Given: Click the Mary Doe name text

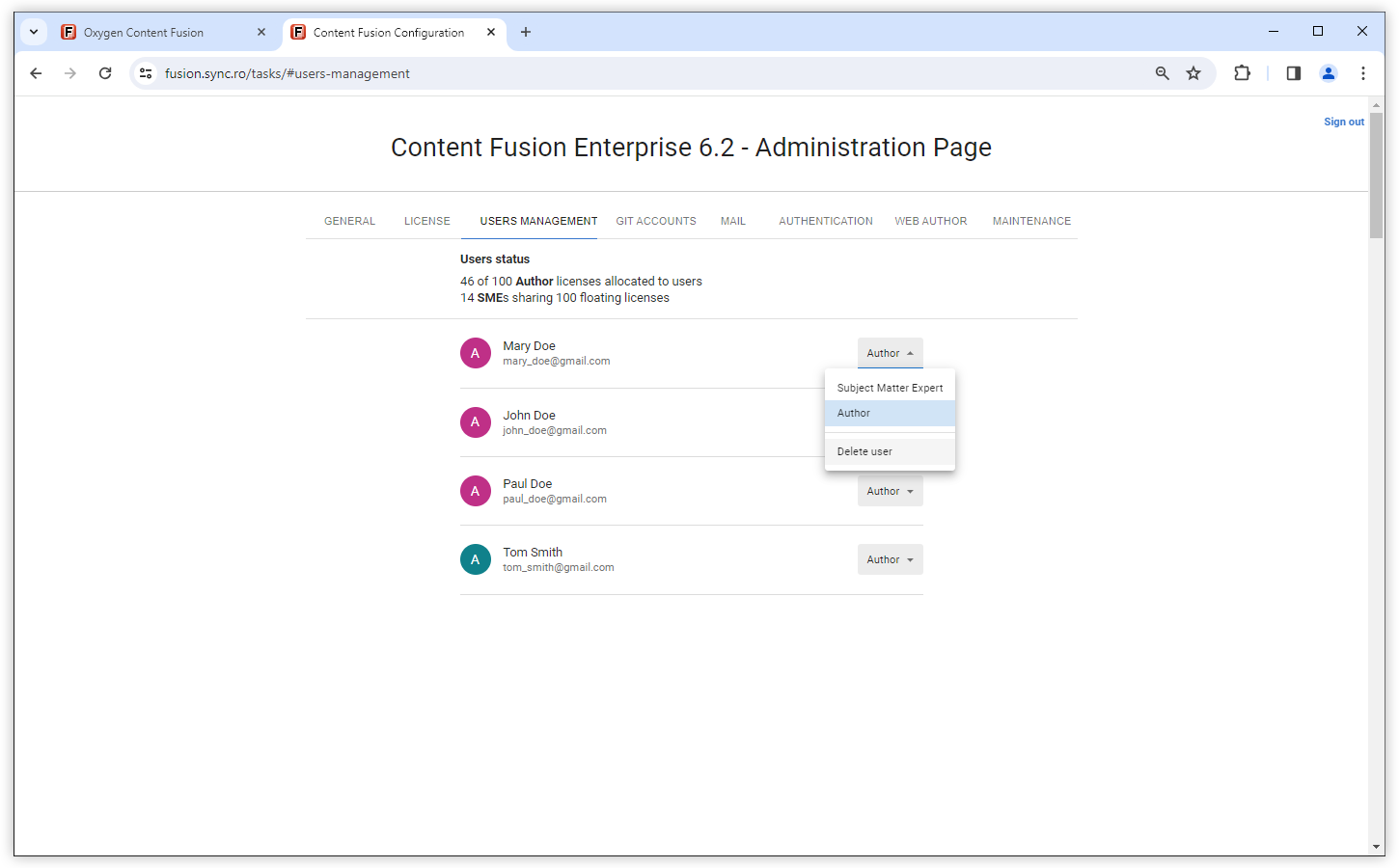Looking at the screenshot, I should pyautogui.click(x=529, y=346).
